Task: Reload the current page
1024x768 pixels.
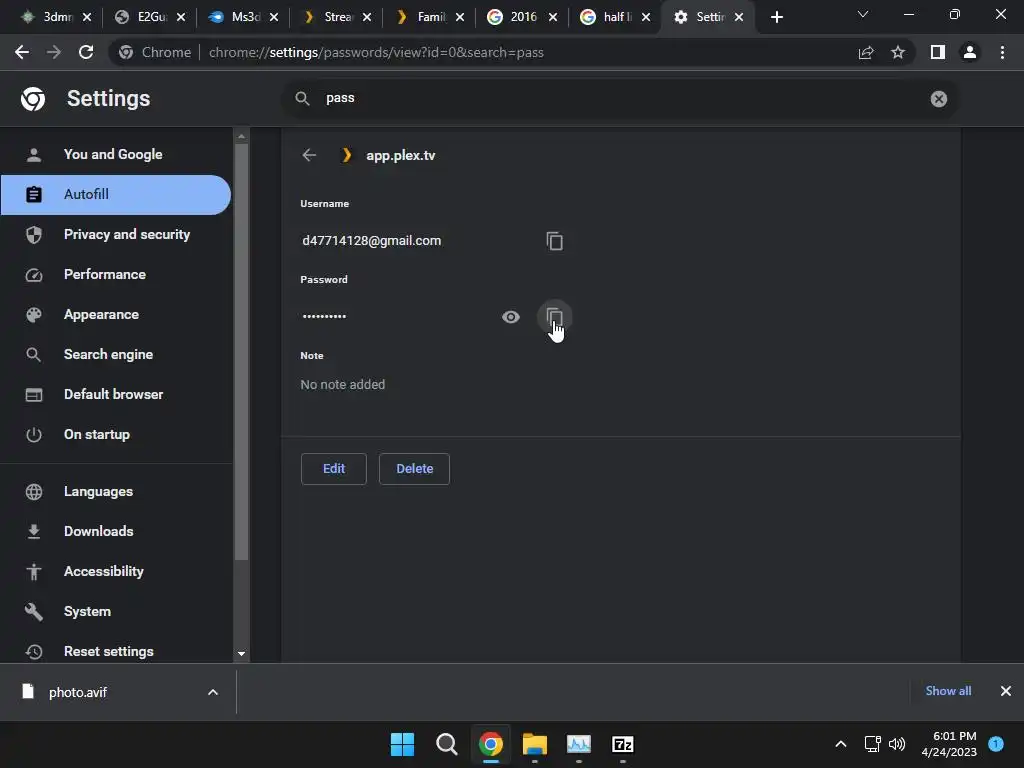Action: click(x=86, y=52)
